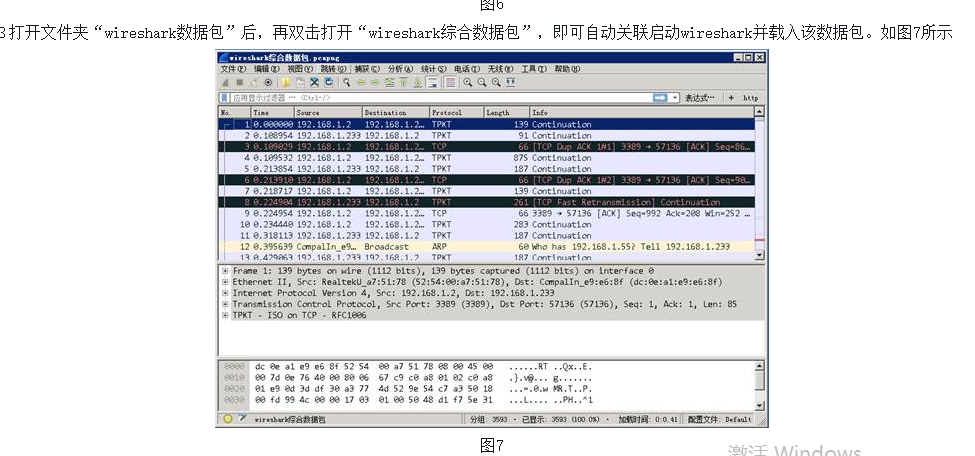Open the 文件 menu

tap(233, 69)
